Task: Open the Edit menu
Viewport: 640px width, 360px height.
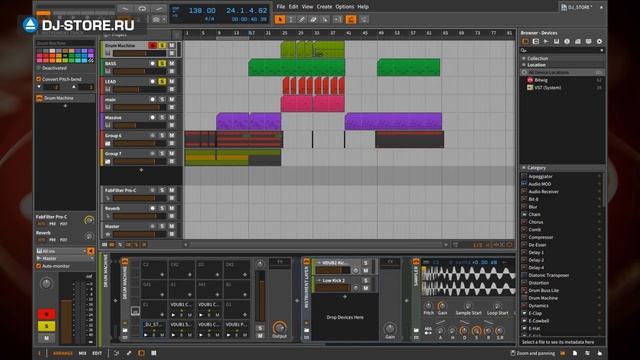Action: pos(293,7)
